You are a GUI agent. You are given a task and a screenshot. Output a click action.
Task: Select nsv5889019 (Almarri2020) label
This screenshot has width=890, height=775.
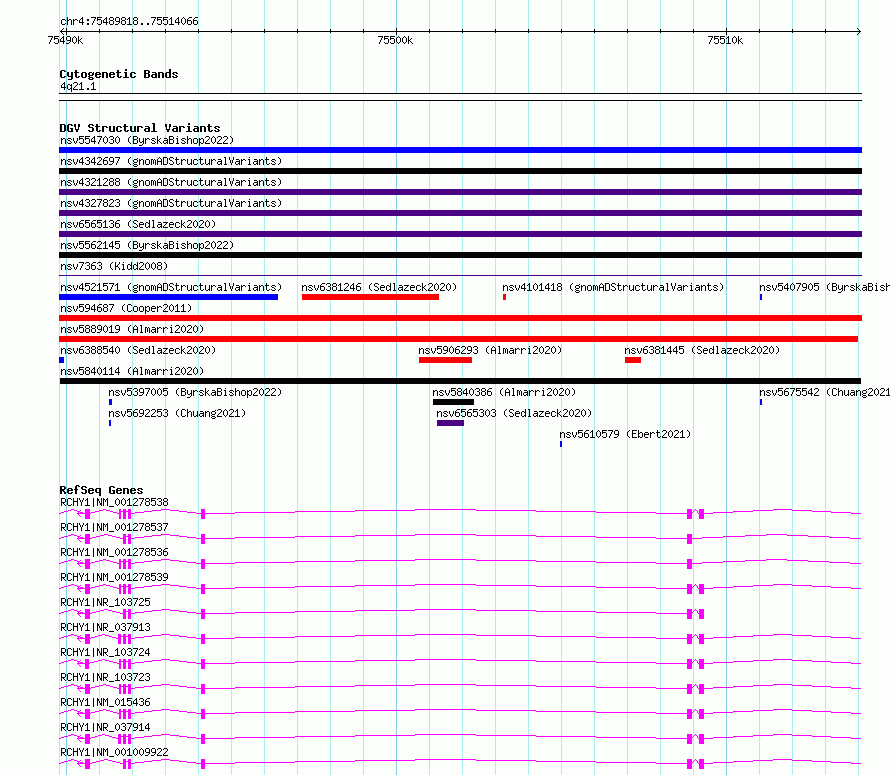(132, 329)
